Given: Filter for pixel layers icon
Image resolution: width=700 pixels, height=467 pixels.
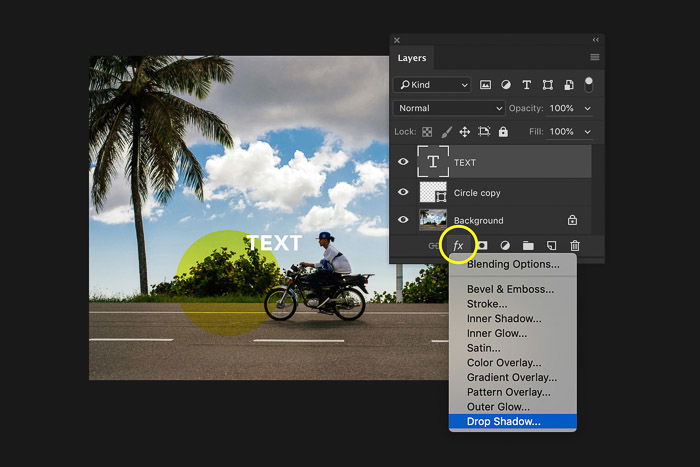Looking at the screenshot, I should pyautogui.click(x=485, y=85).
